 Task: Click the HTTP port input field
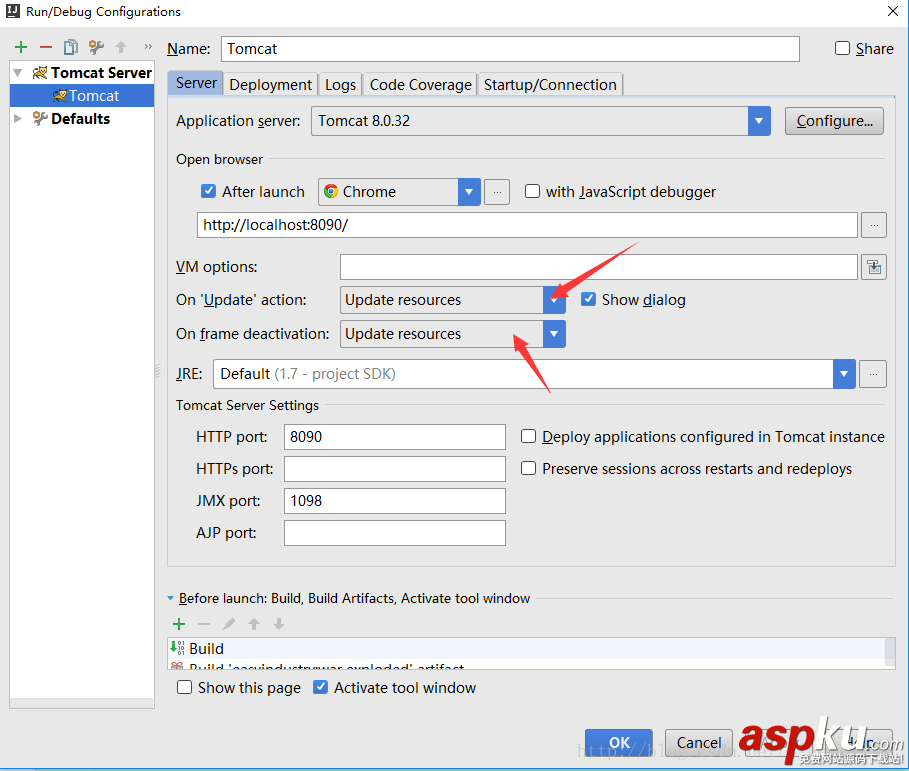[394, 437]
